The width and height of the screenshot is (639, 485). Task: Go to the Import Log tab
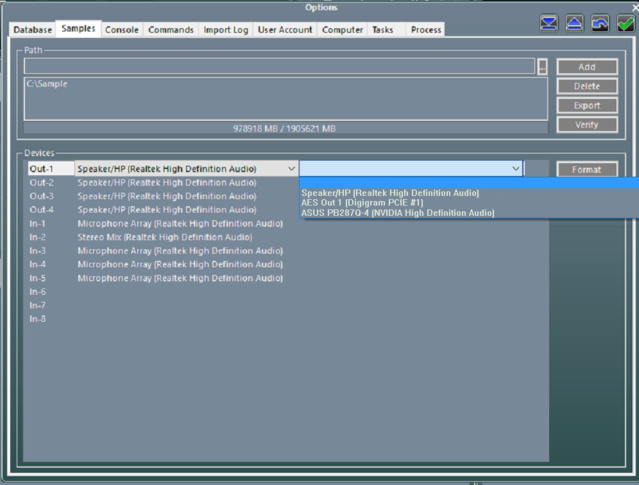coord(225,30)
